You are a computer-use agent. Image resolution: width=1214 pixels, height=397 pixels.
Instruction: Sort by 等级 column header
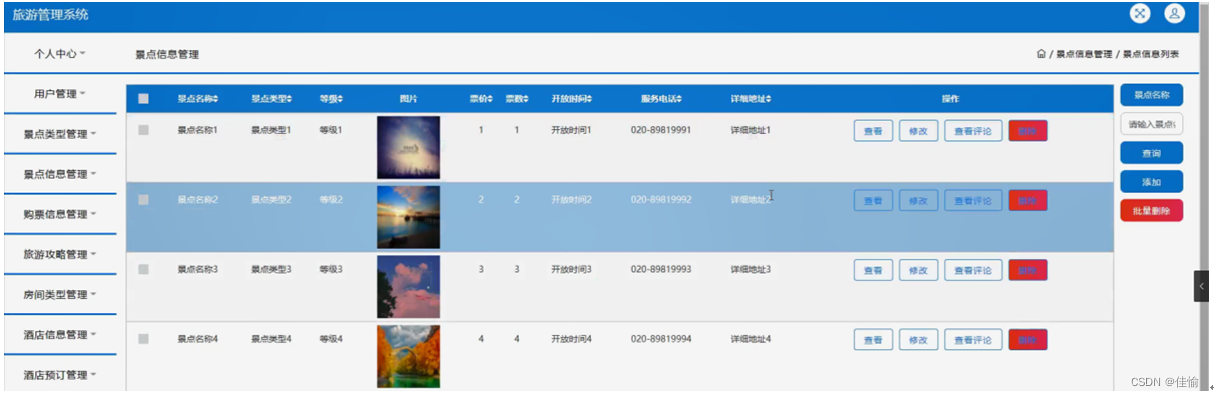(x=331, y=99)
